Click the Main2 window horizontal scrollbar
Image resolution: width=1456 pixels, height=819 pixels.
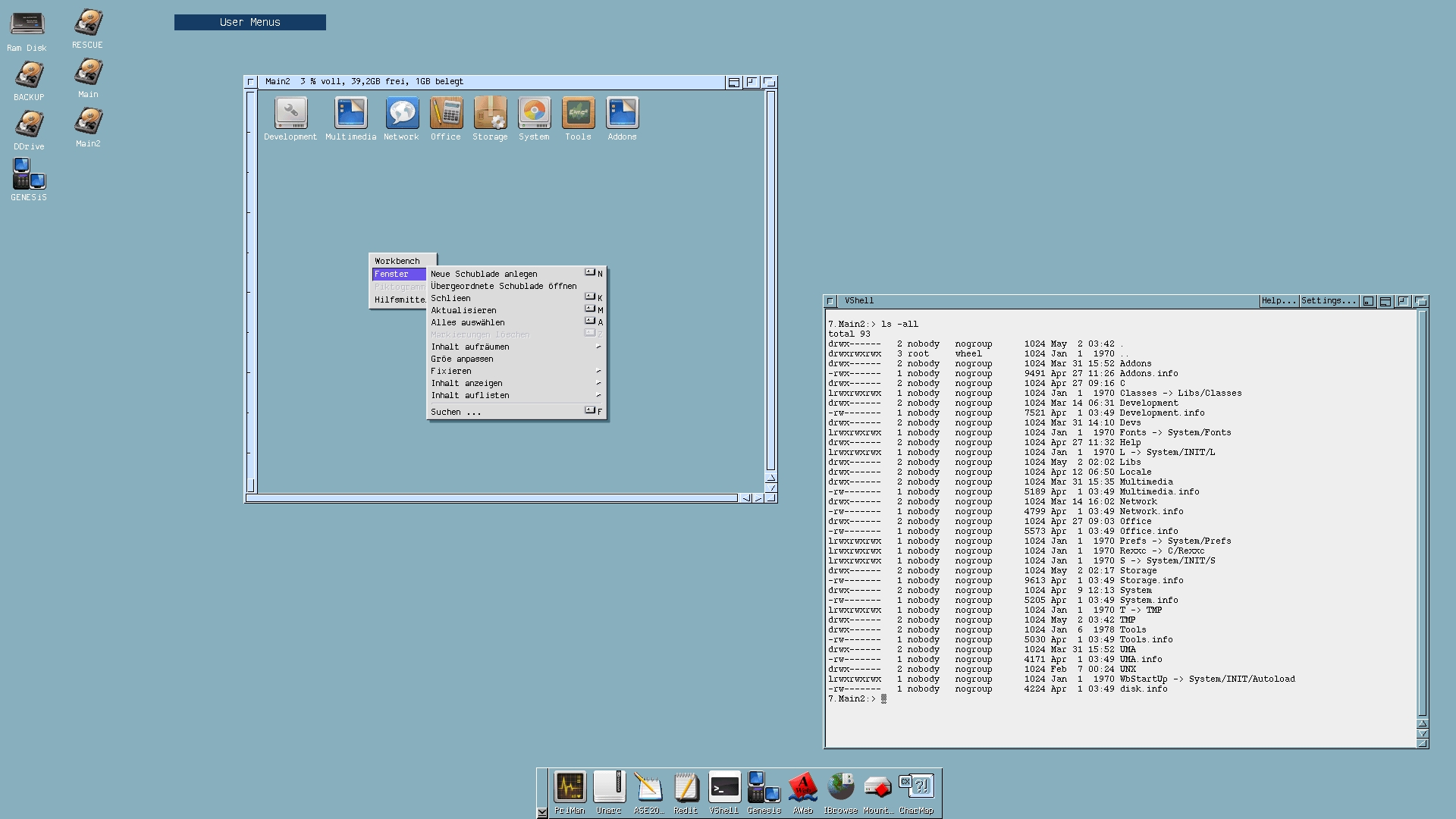pyautogui.click(x=491, y=498)
